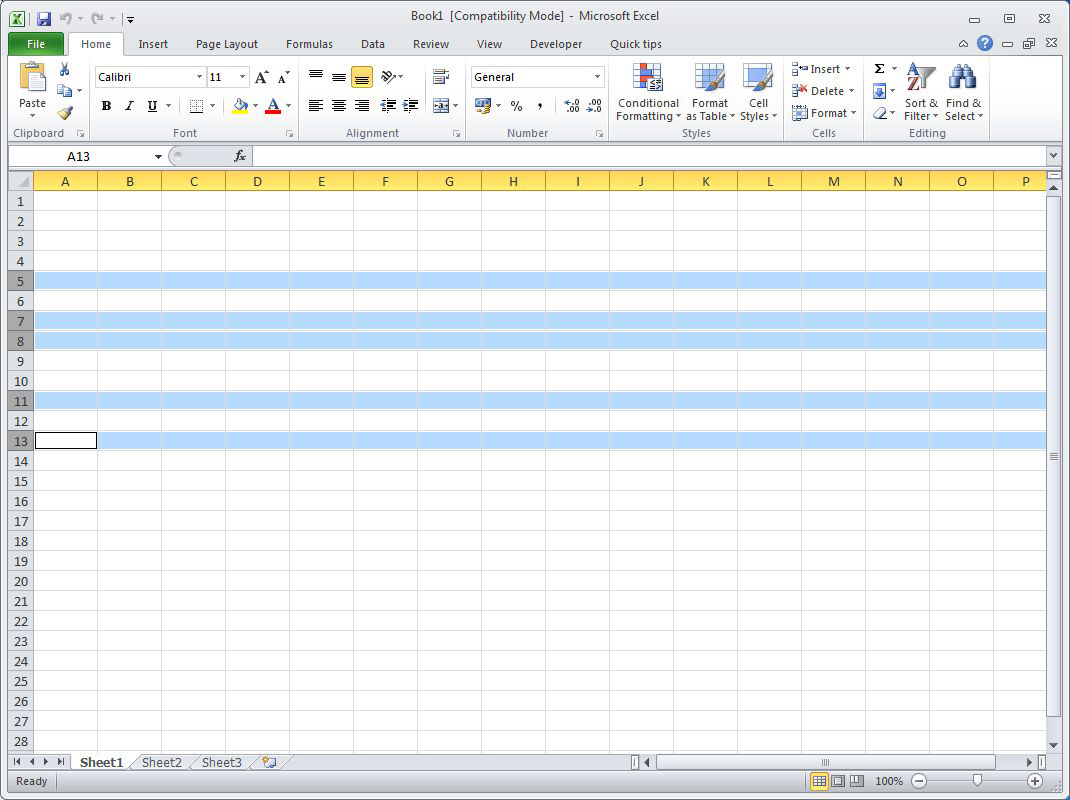
Task: Click the Cut scissors icon
Action: coord(65,70)
